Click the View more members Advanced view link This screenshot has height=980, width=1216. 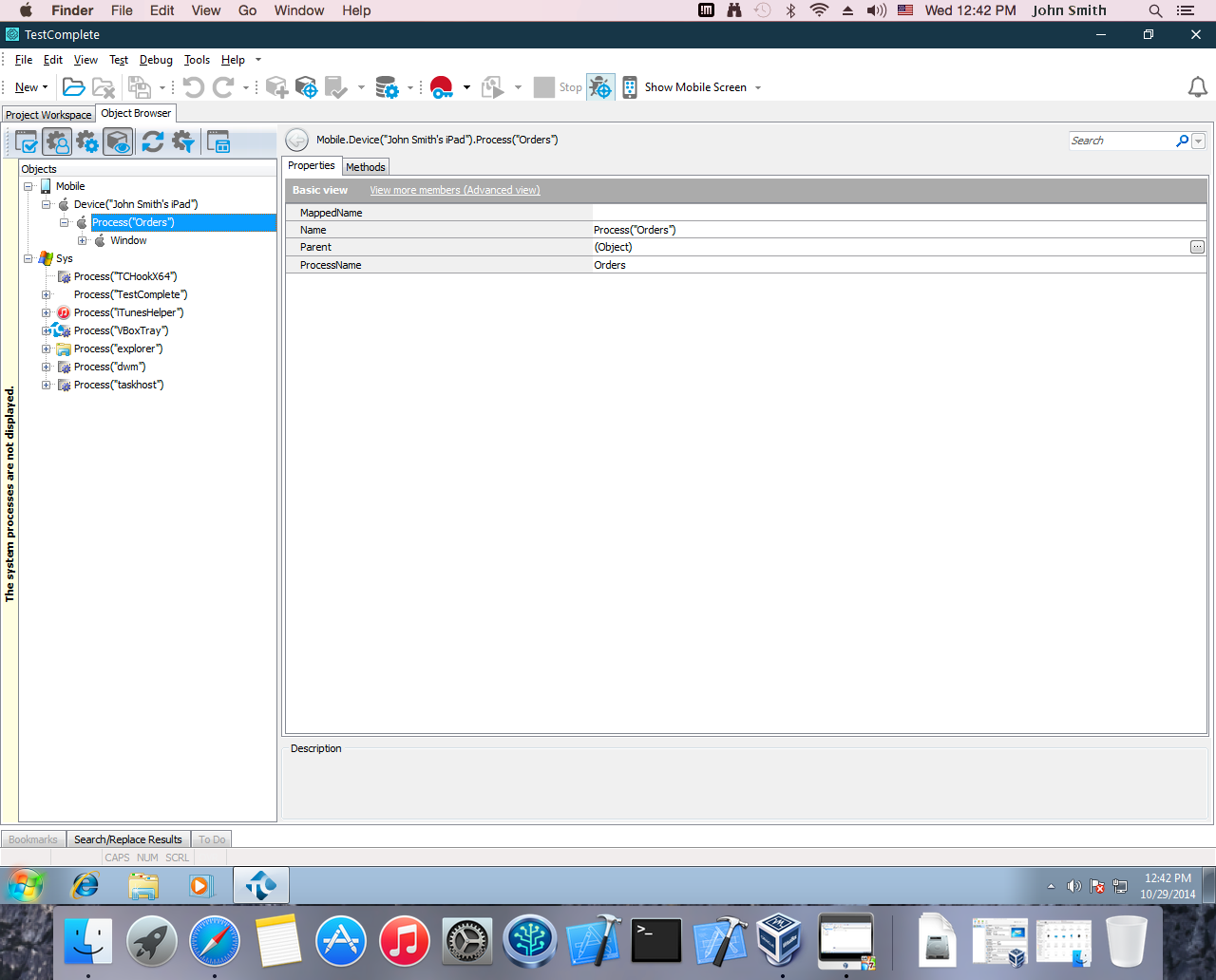pyautogui.click(x=454, y=190)
